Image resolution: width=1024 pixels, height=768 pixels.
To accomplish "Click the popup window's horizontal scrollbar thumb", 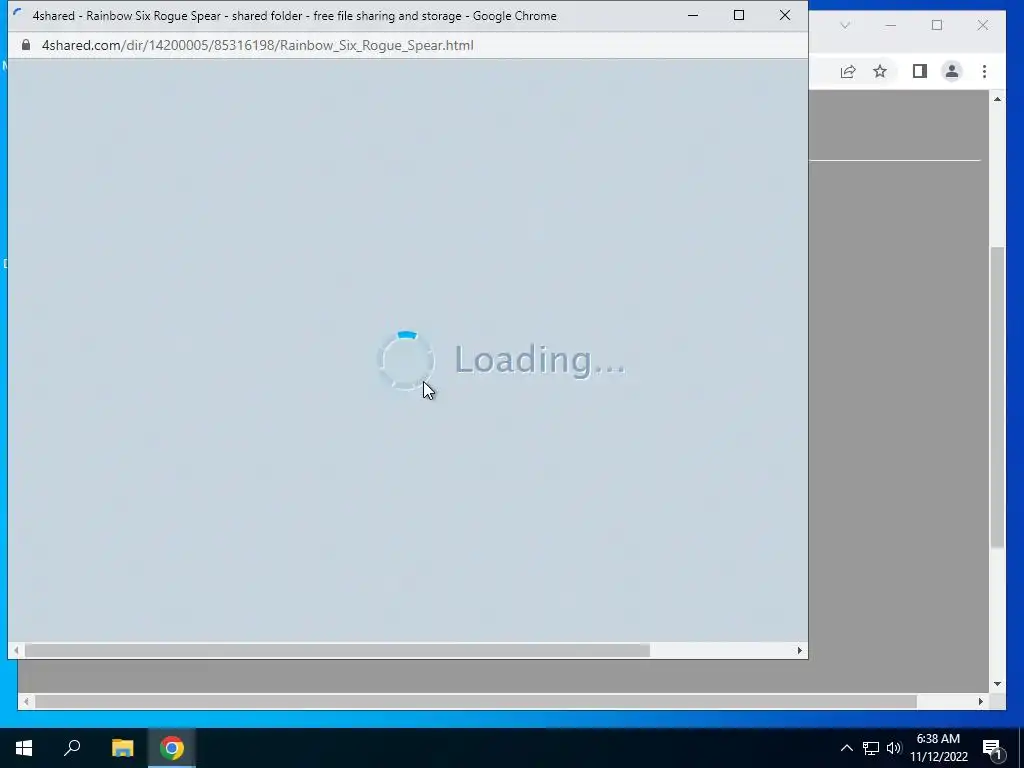I will 337,650.
